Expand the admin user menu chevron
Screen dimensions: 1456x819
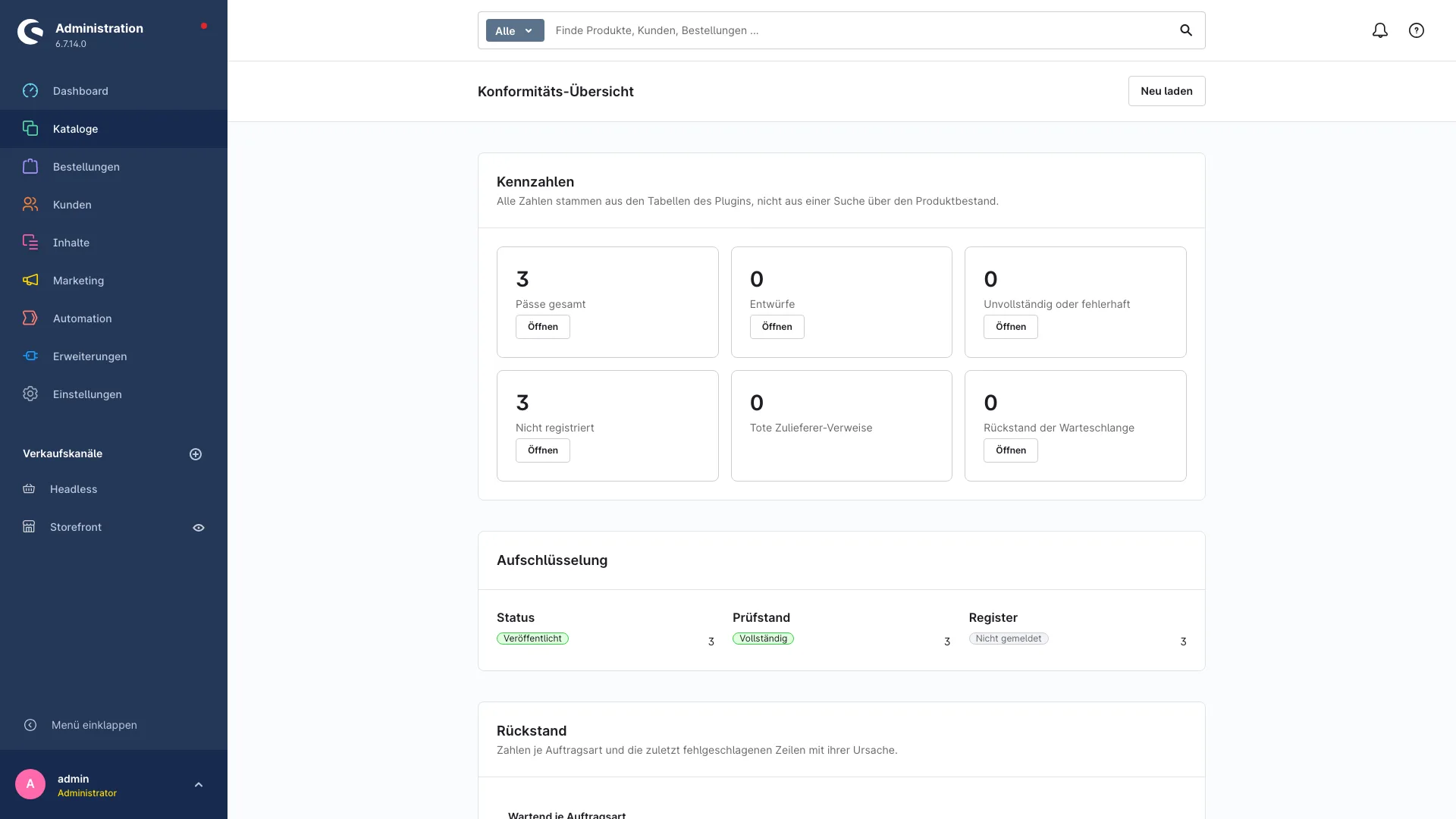tap(199, 785)
